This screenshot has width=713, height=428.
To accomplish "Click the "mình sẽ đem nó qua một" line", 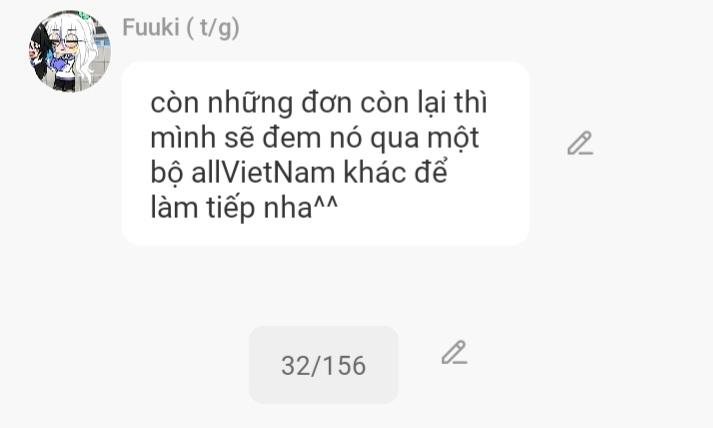I will pyautogui.click(x=315, y=138).
